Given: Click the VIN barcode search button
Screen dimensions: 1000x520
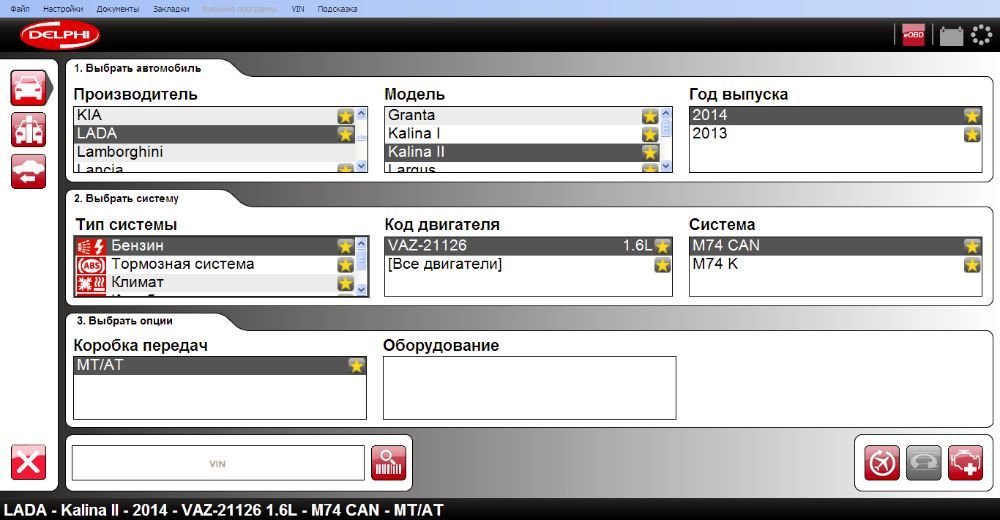Looking at the screenshot, I should [x=388, y=463].
